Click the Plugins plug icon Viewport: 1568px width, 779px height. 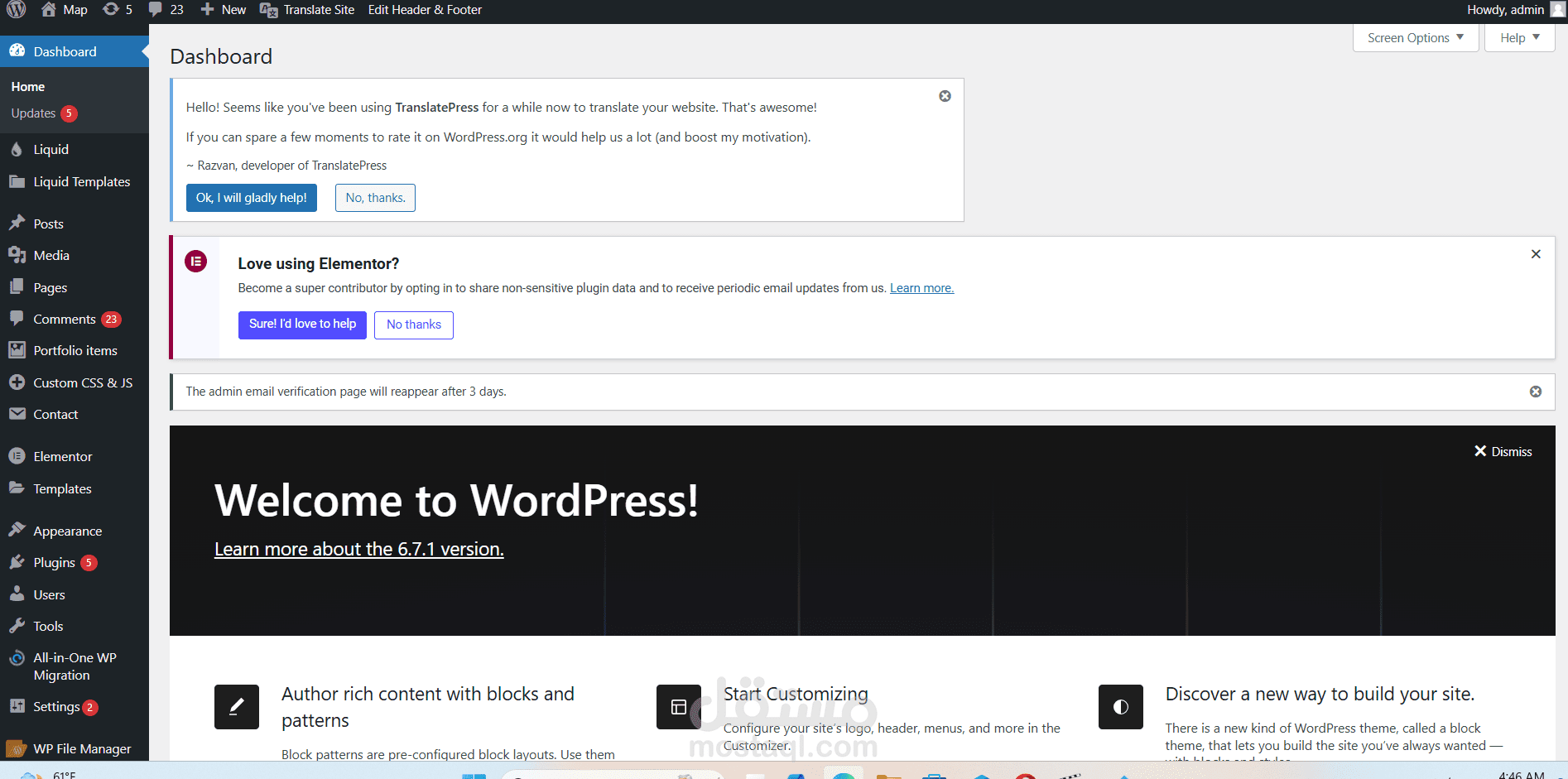[x=17, y=562]
